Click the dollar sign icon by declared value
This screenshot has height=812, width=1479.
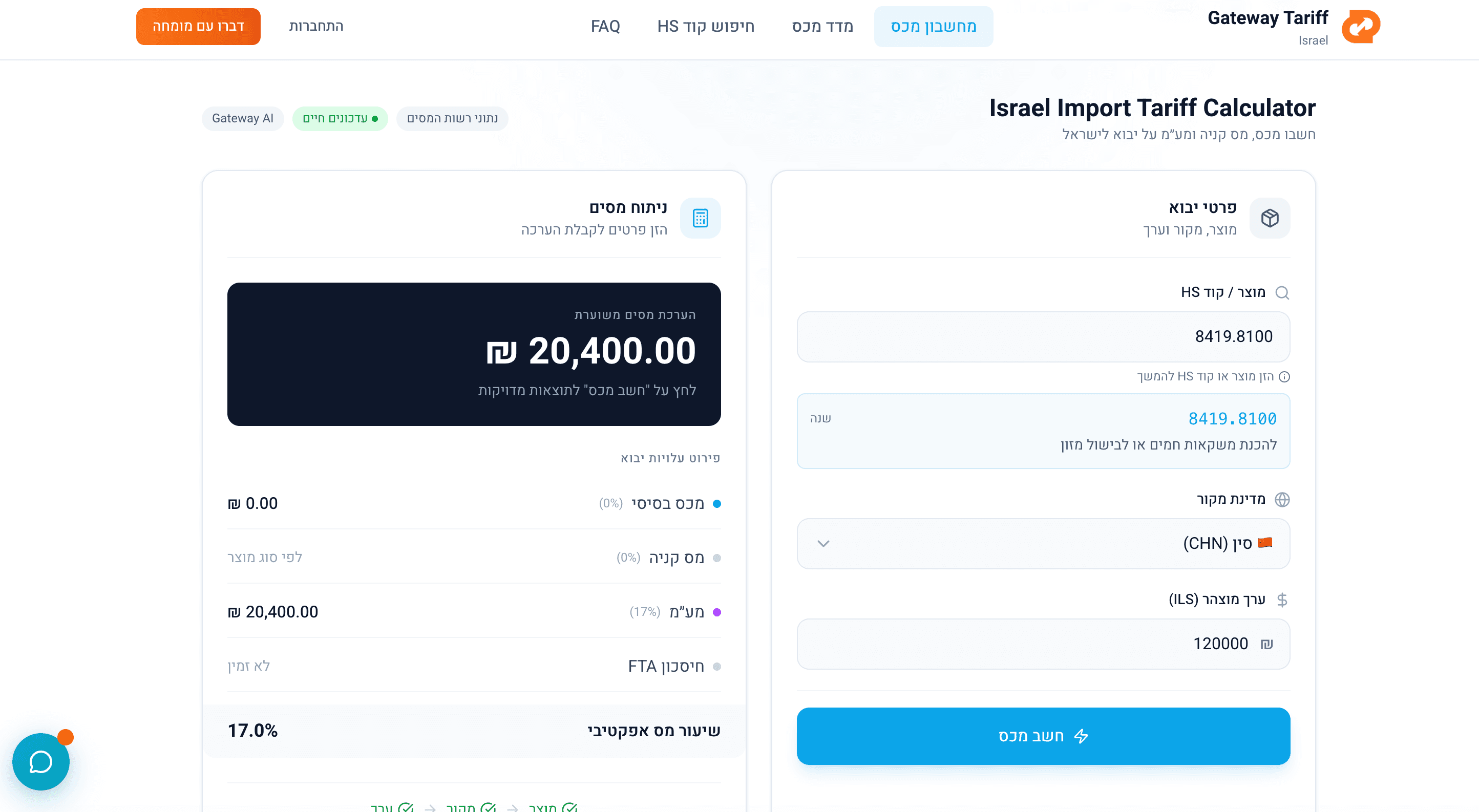tap(1282, 600)
